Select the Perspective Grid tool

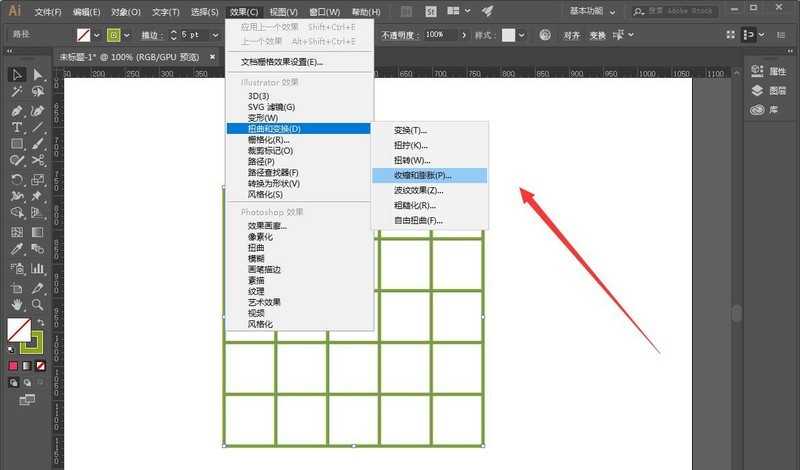(x=37, y=213)
